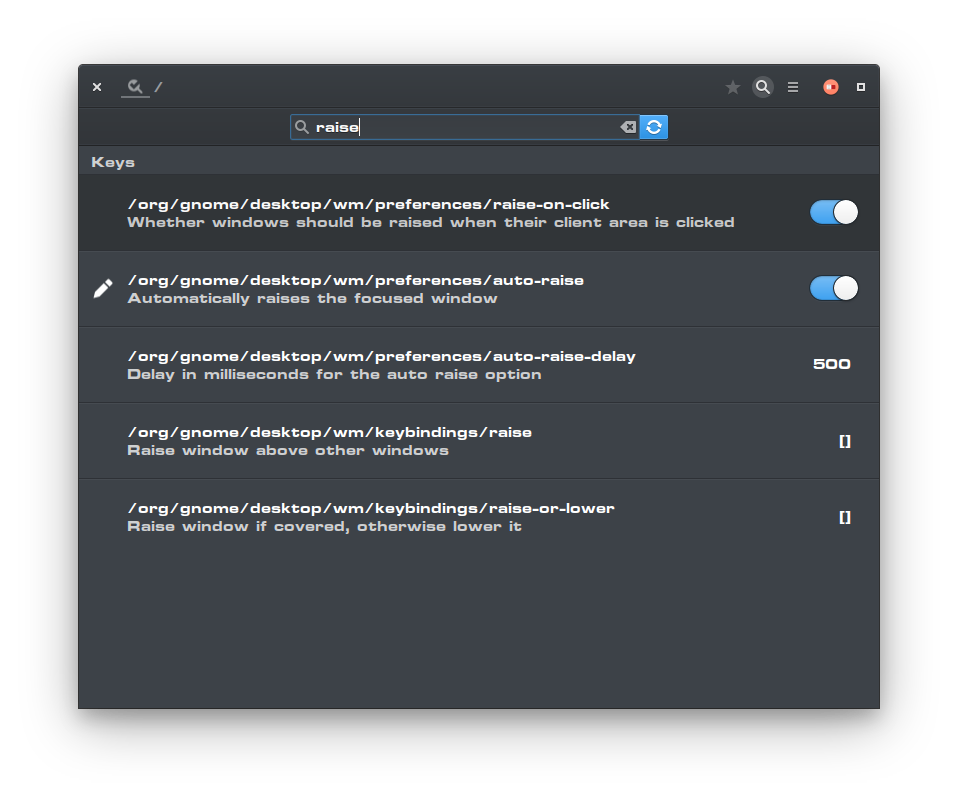Image resolution: width=958 pixels, height=801 pixels.
Task: Turn off the auto-raise switch
Action: point(833,288)
